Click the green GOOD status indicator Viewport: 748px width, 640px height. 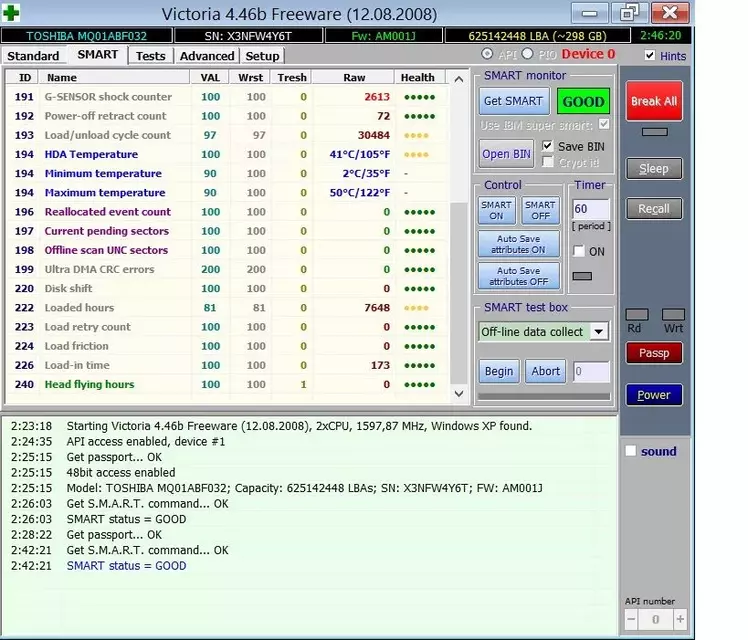(583, 101)
